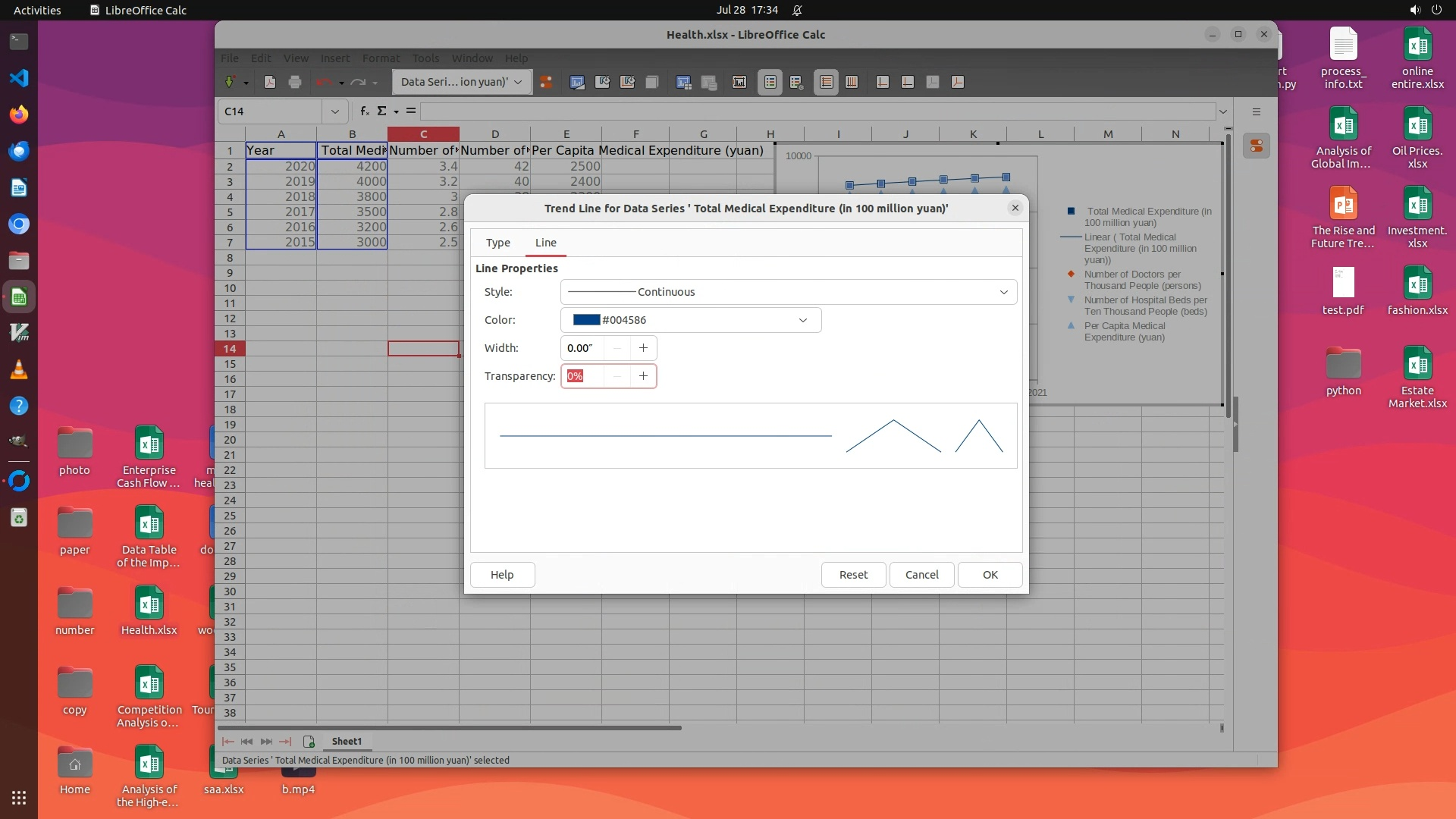The width and height of the screenshot is (1456, 819).
Task: Click the Format Selection icon beside the element dropdown
Action: pos(546,82)
